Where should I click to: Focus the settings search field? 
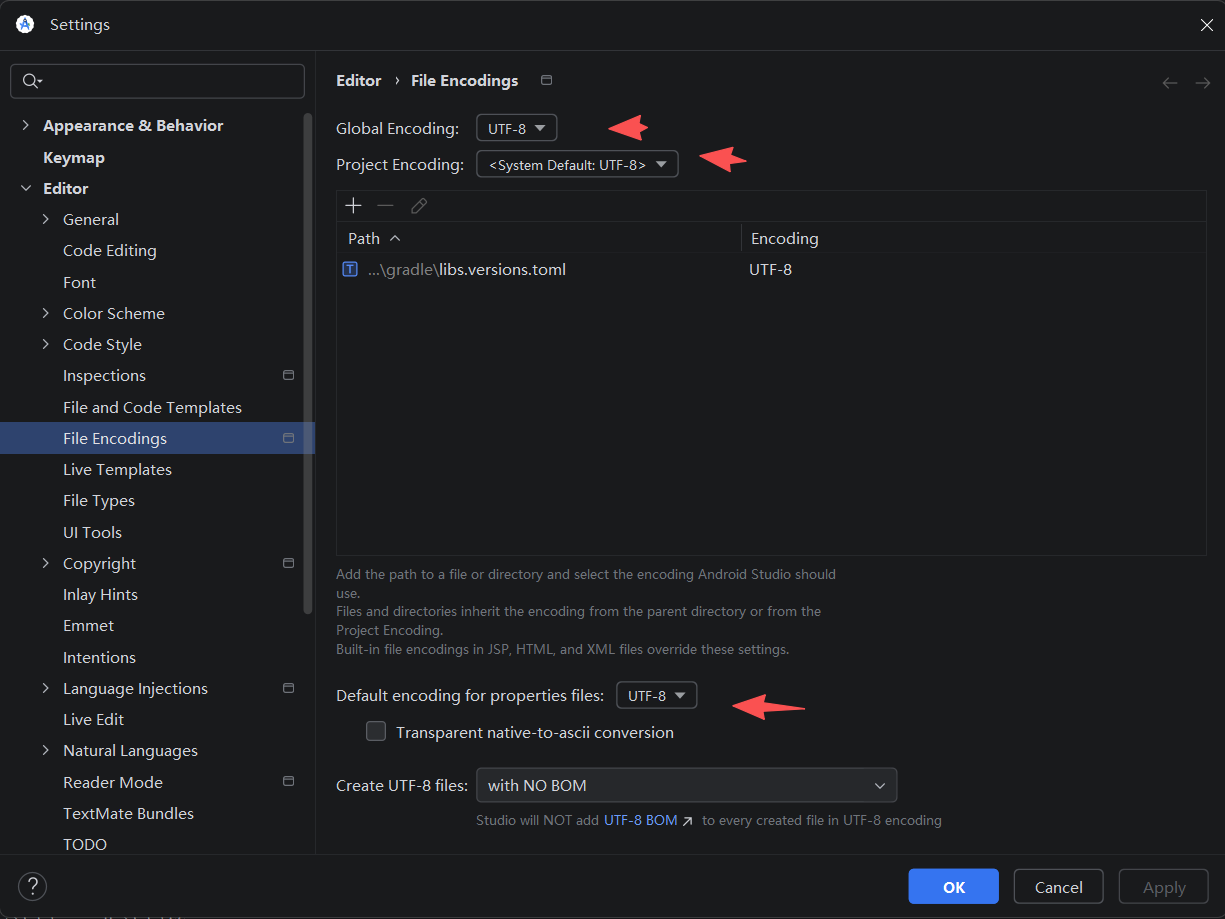[157, 81]
